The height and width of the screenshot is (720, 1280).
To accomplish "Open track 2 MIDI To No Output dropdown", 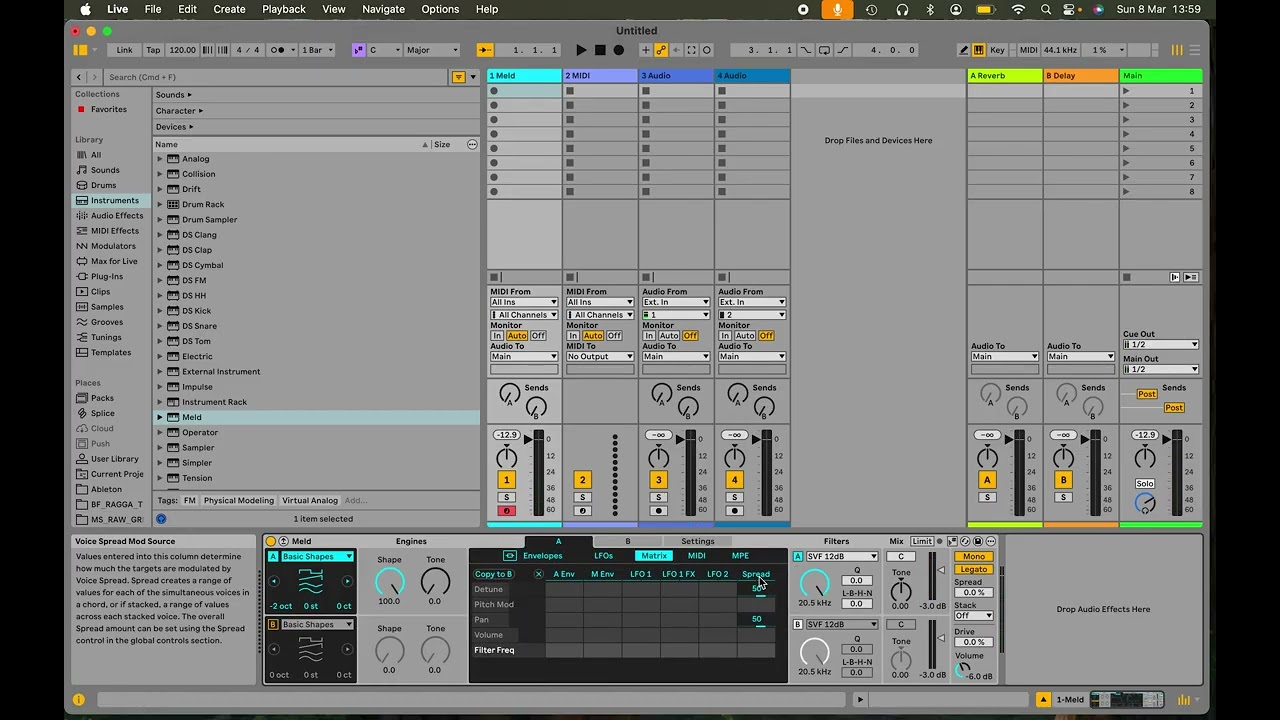I will pos(600,357).
